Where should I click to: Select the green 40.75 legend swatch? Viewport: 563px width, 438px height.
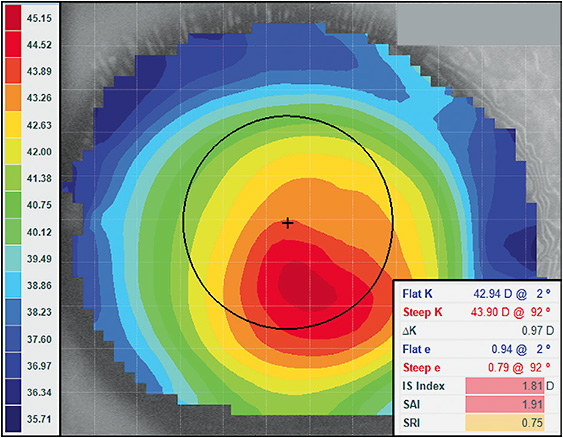coord(13,205)
